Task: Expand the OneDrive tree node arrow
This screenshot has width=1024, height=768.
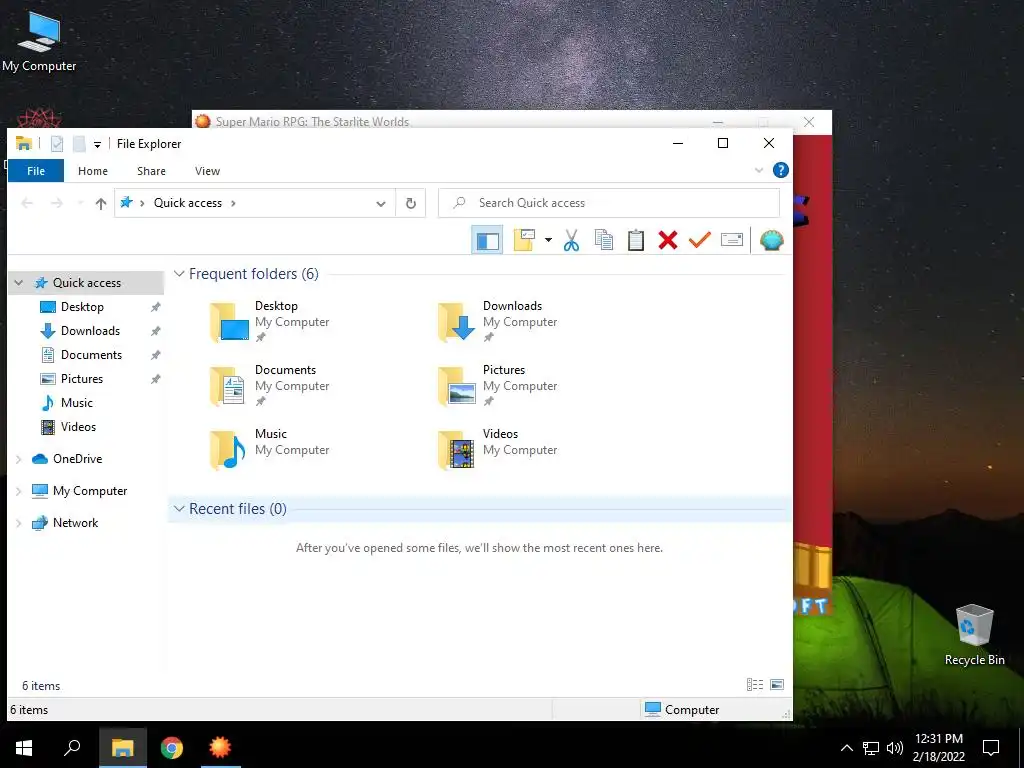Action: click(19, 459)
